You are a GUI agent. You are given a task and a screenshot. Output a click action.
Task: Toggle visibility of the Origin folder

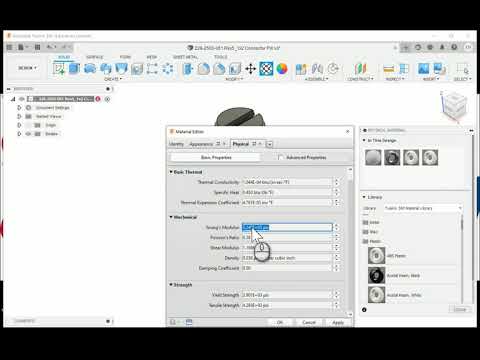(x=28, y=125)
